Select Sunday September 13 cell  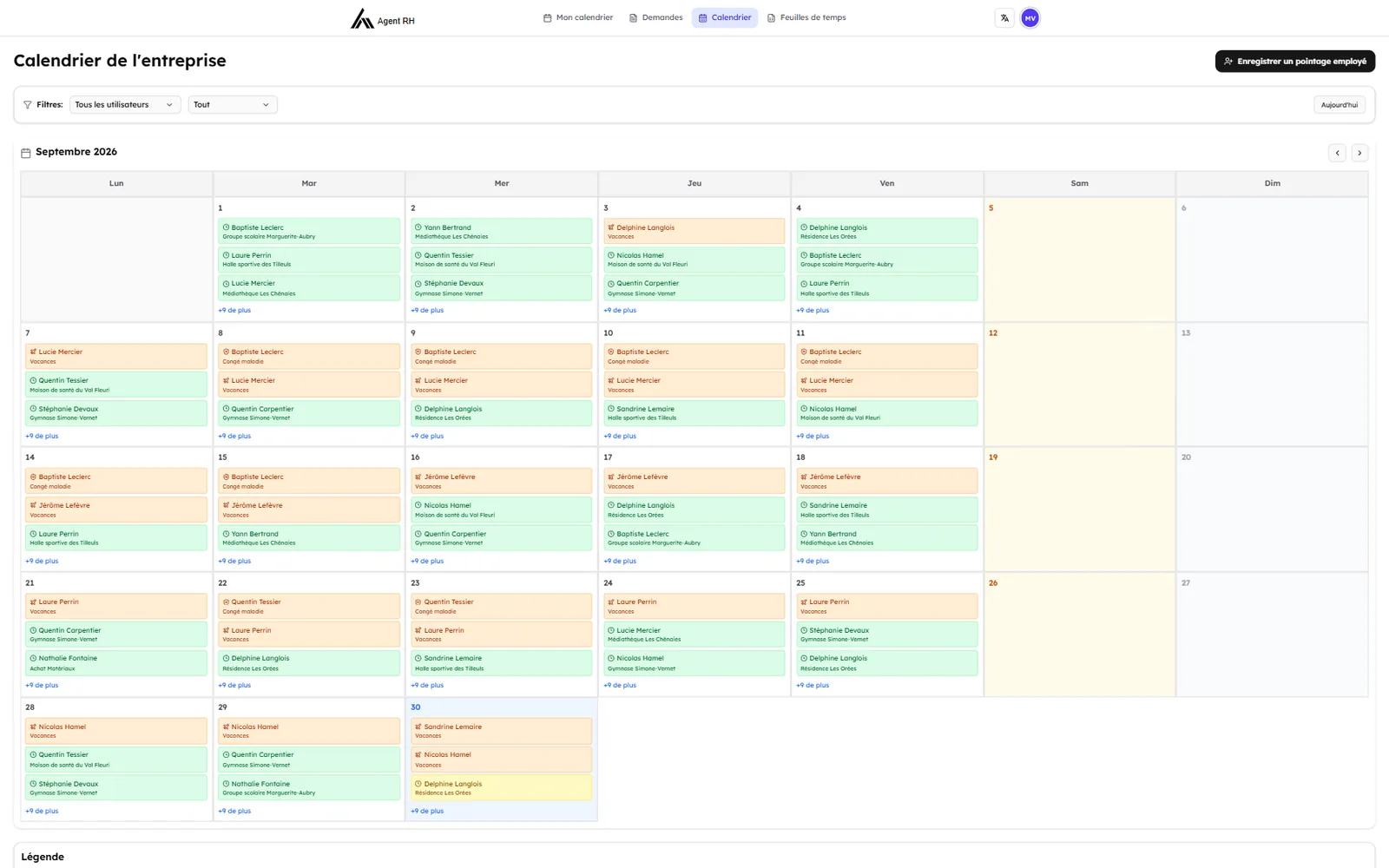tap(1273, 385)
